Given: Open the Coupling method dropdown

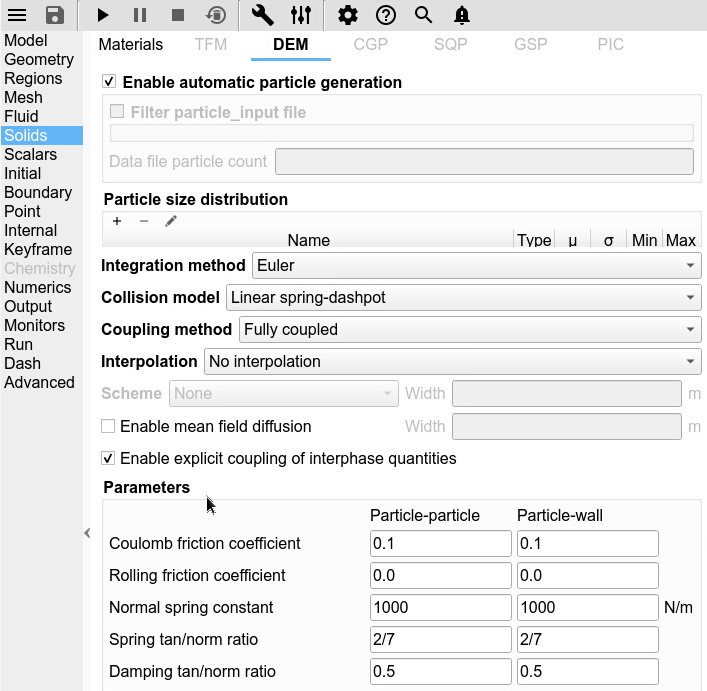Looking at the screenshot, I should (468, 330).
